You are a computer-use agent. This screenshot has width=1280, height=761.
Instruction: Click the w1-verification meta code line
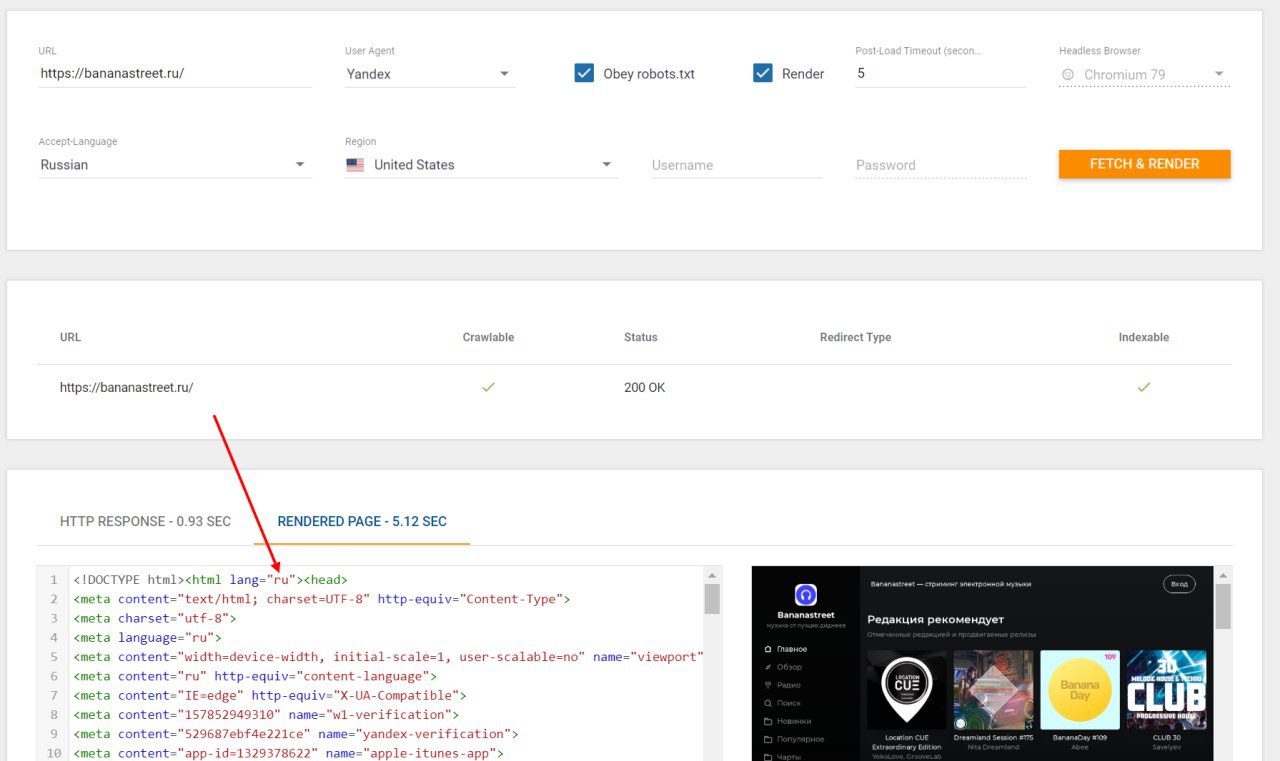tap(265, 714)
